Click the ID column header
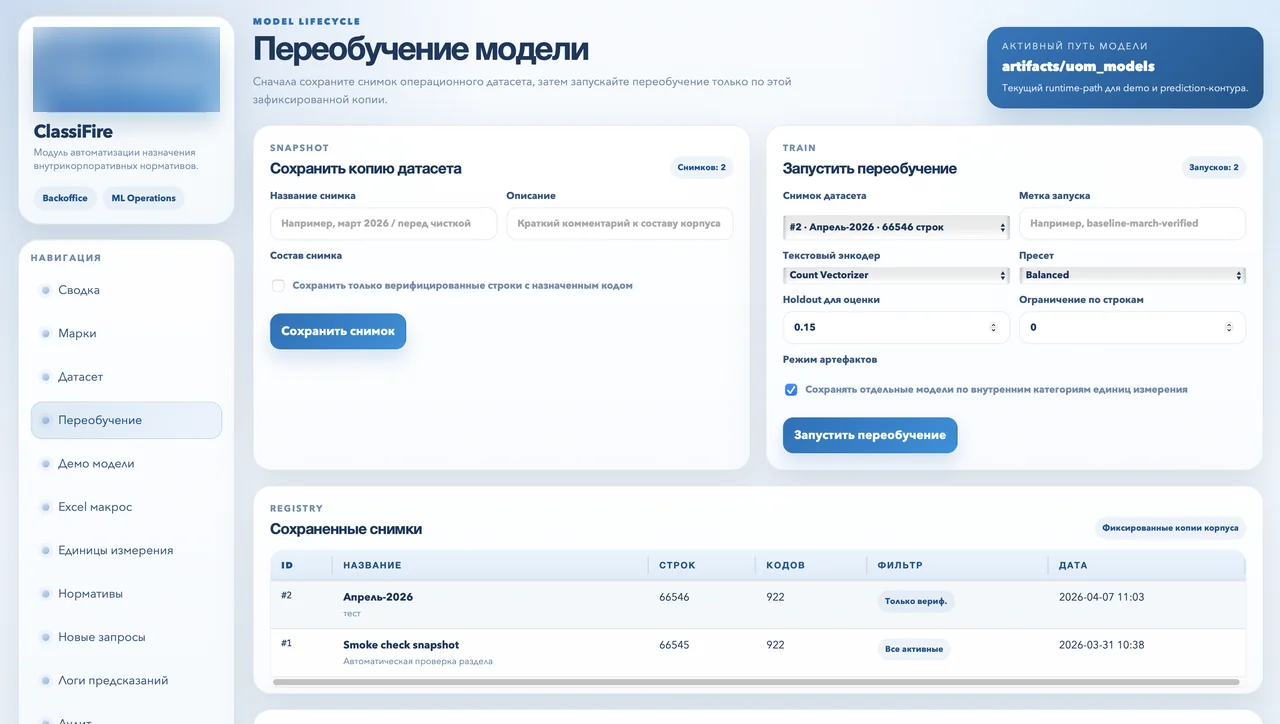The image size is (1280, 724). (x=287, y=565)
